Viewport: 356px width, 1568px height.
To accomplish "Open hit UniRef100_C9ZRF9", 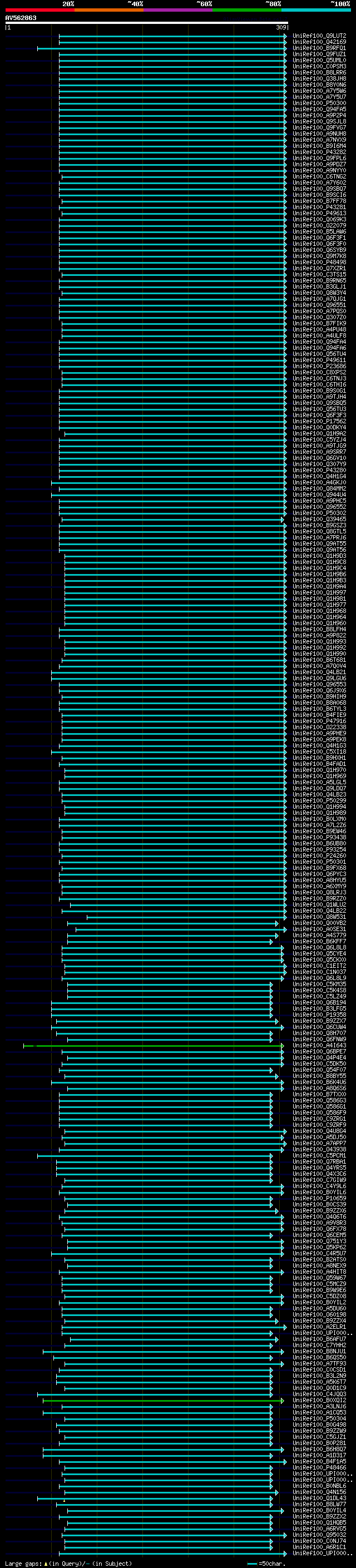I will 319,1125.
